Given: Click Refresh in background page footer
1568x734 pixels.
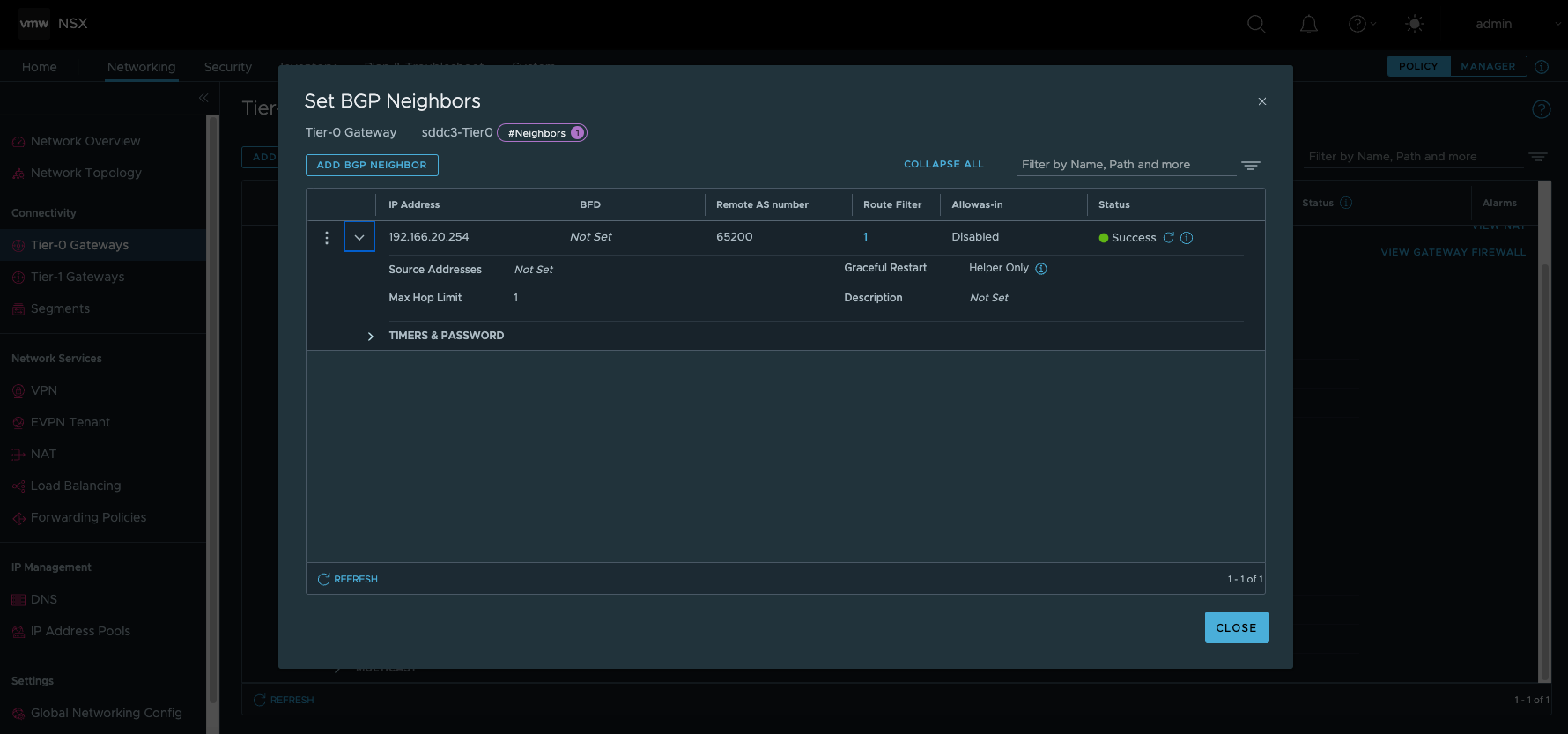Looking at the screenshot, I should pos(284,700).
